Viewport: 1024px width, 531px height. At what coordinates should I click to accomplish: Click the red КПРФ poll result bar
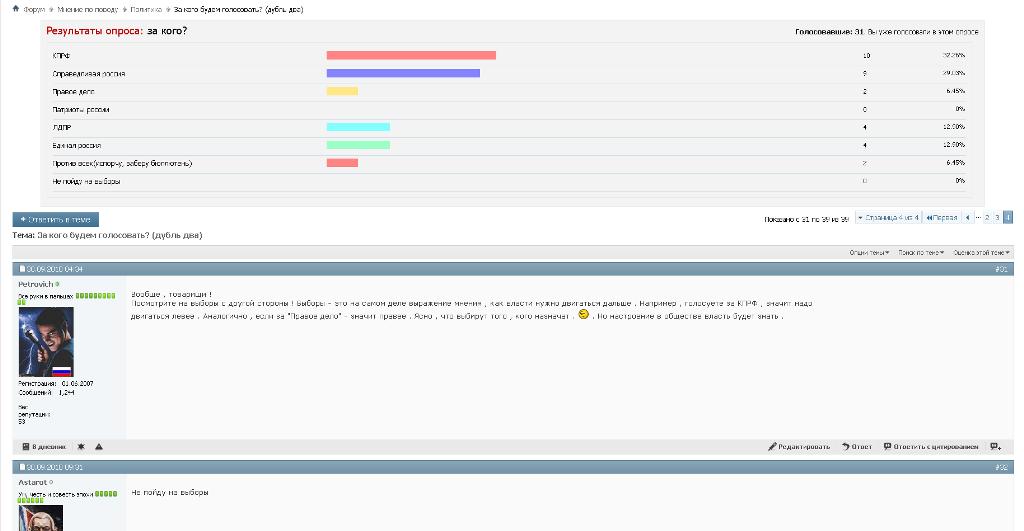point(411,55)
